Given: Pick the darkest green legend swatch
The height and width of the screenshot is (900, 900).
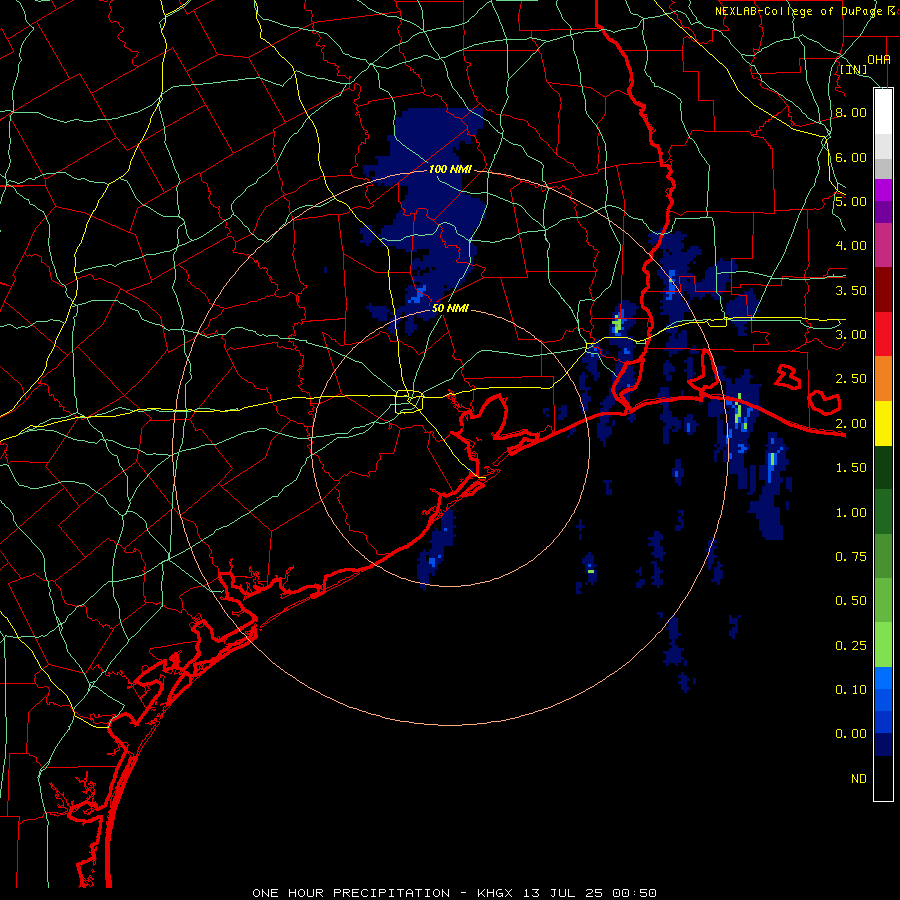Looking at the screenshot, I should [x=883, y=468].
